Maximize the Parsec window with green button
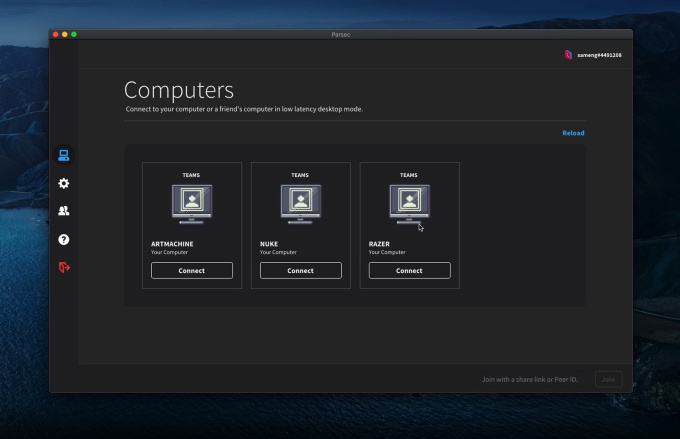This screenshot has height=439, width=680. 74,35
